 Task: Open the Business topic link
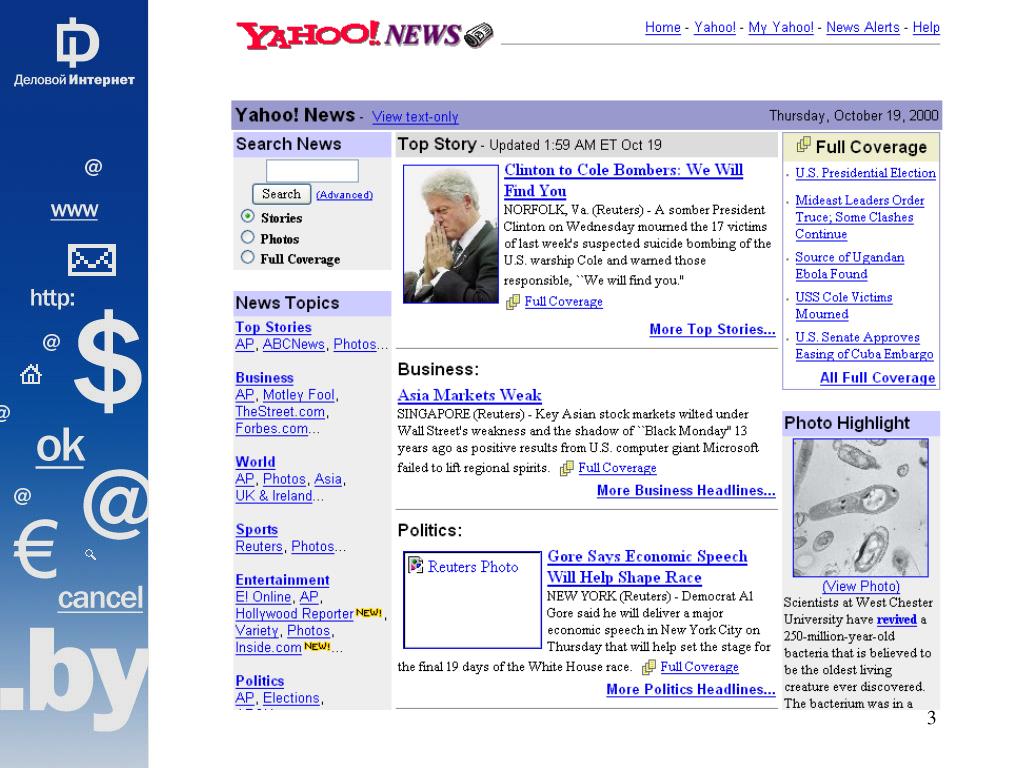point(264,377)
